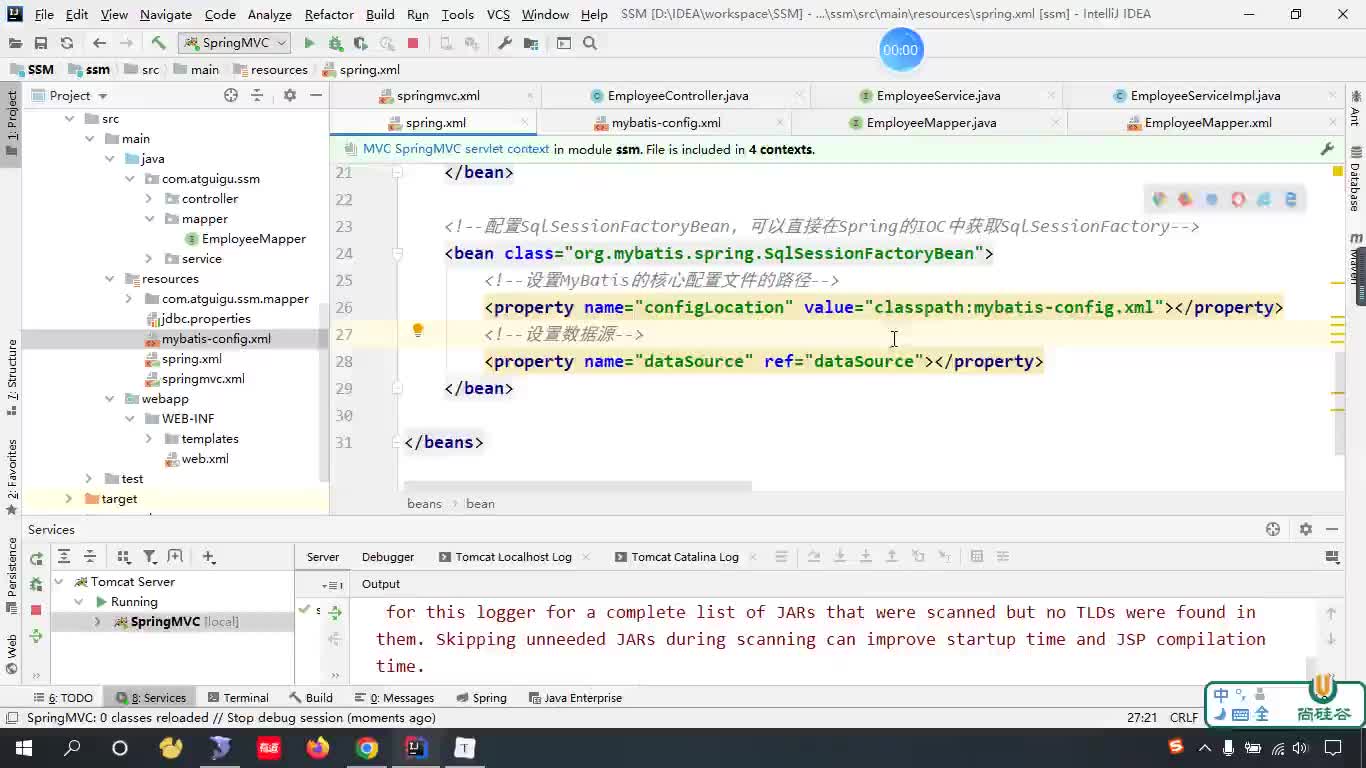Open the Refactor menu
Image resolution: width=1366 pixels, height=768 pixels.
tap(329, 14)
